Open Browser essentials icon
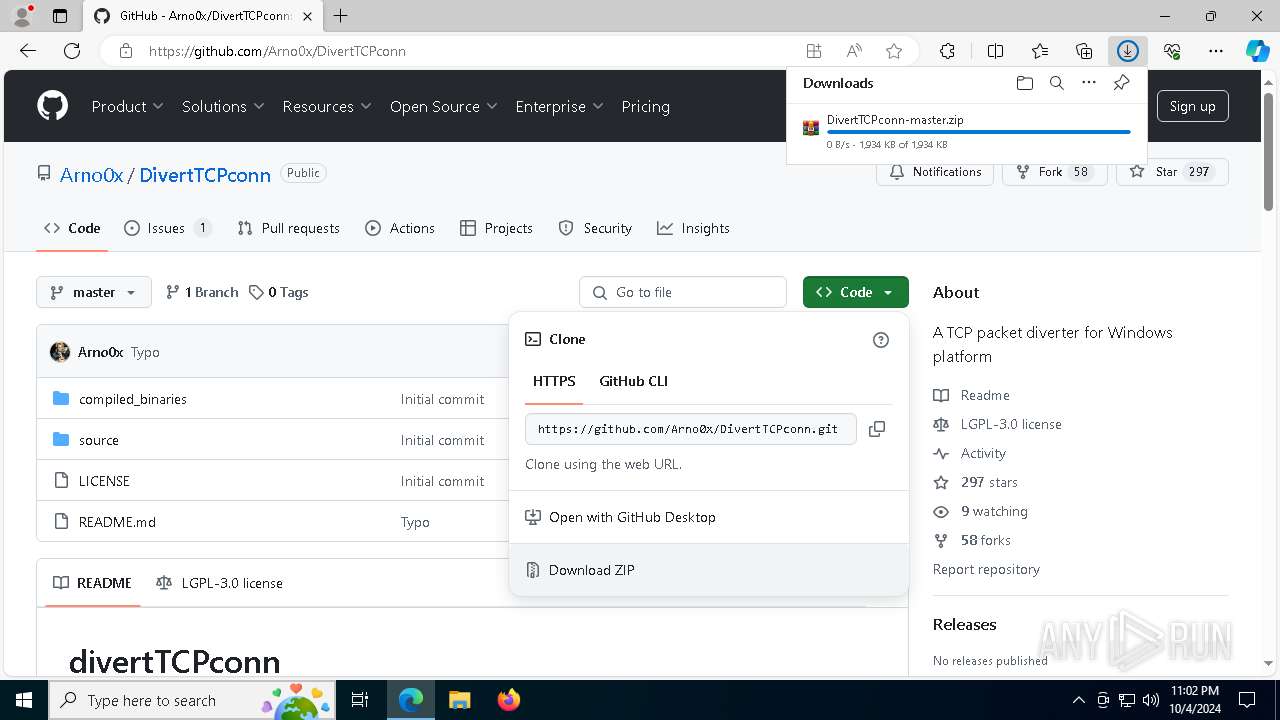Image resolution: width=1280 pixels, height=720 pixels. tap(1172, 51)
